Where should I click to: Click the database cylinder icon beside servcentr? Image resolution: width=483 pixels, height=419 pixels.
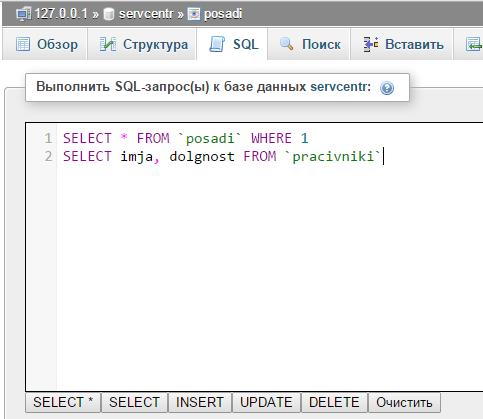point(109,14)
